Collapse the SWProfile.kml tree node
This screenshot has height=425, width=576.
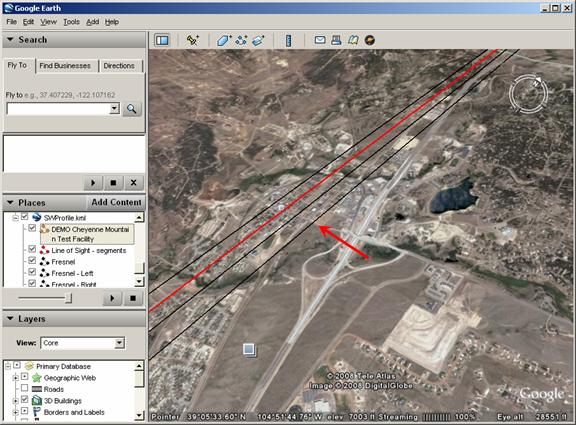[15, 218]
